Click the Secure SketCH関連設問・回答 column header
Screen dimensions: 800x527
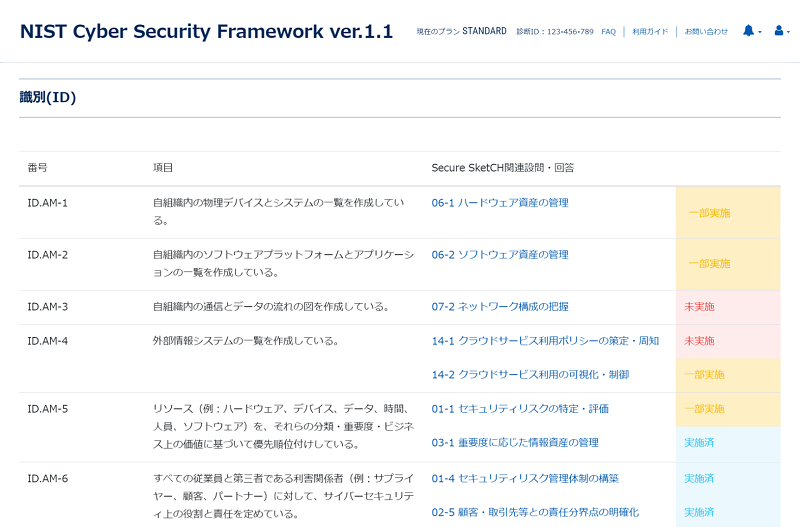503,168
